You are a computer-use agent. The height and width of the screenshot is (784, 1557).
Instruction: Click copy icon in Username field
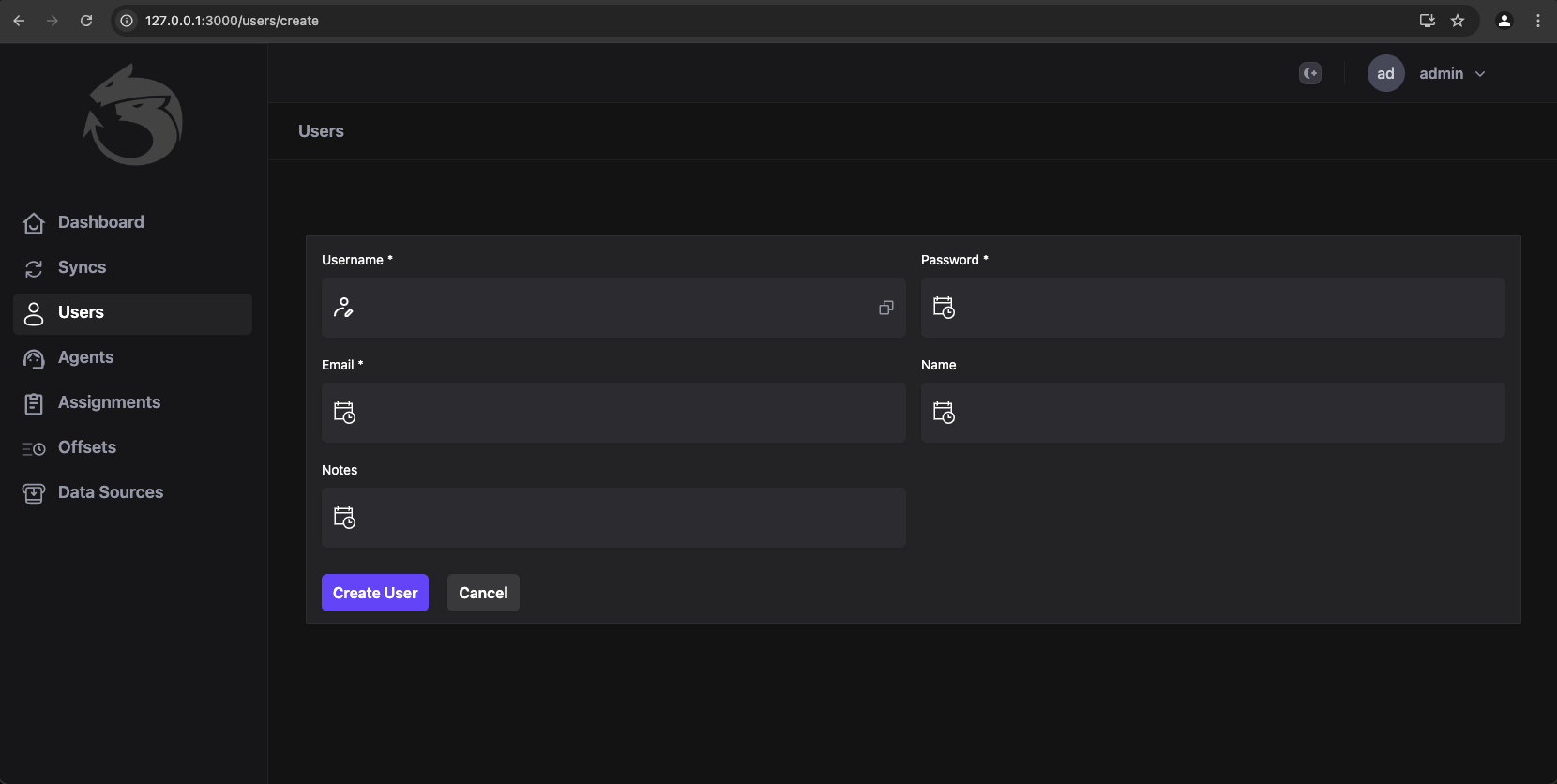tap(885, 308)
